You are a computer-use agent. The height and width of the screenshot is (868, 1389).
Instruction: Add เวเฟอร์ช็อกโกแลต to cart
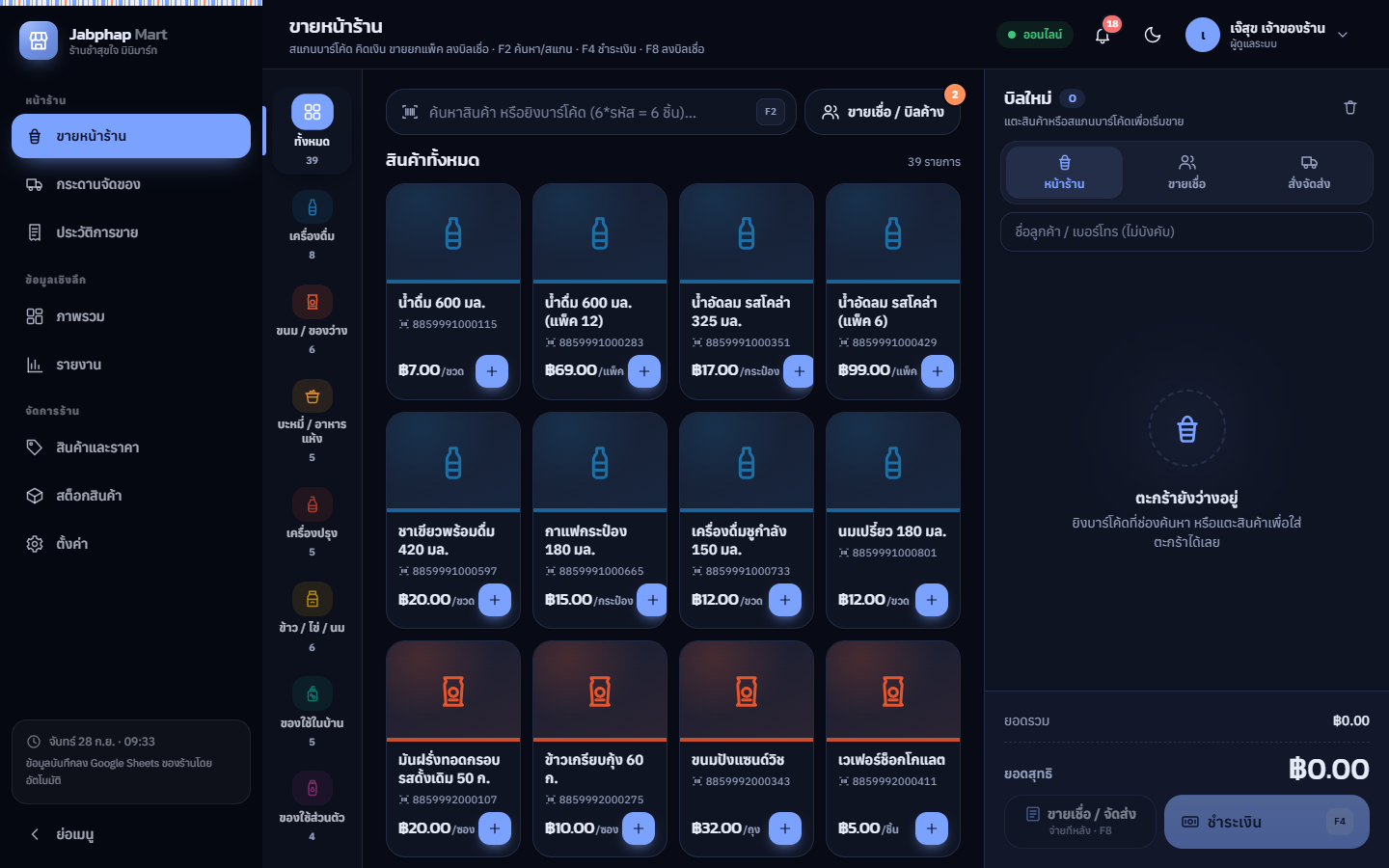[932, 828]
